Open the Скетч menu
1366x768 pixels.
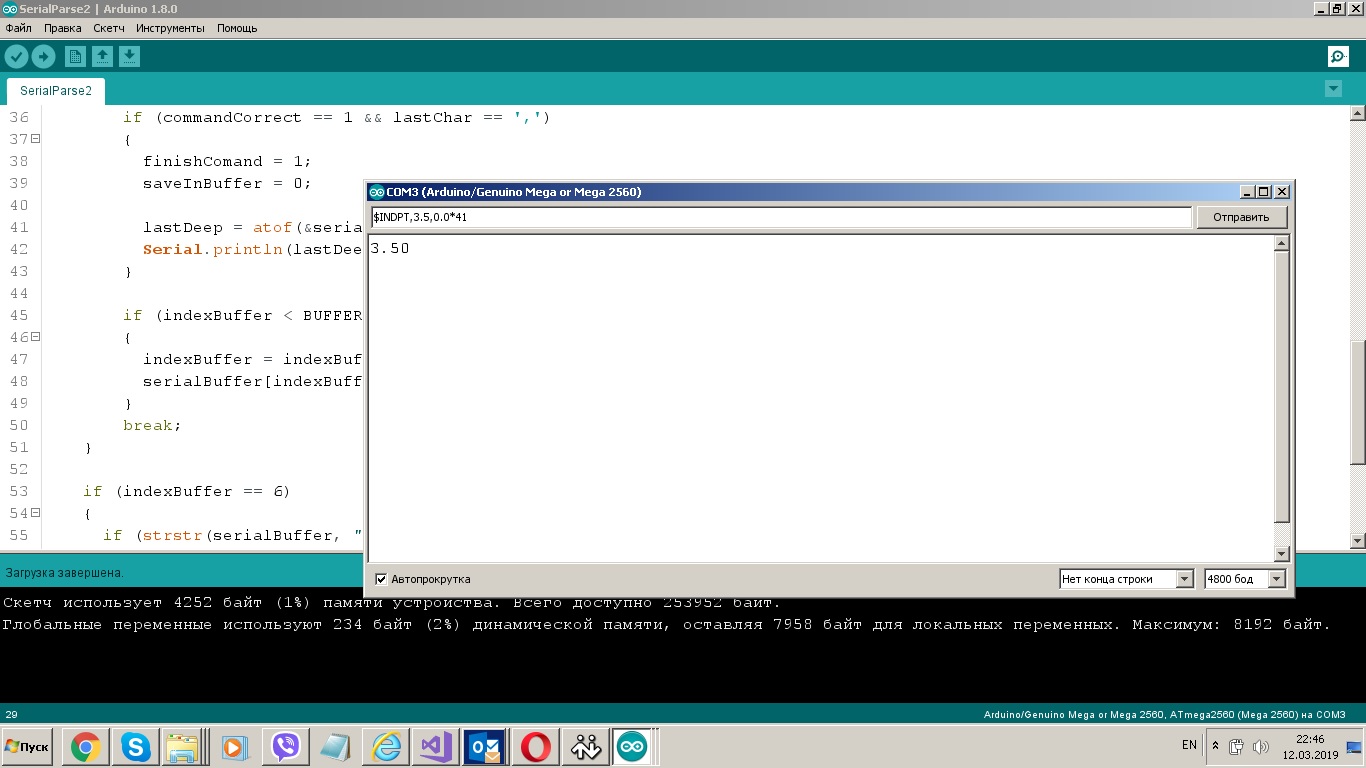tap(109, 28)
